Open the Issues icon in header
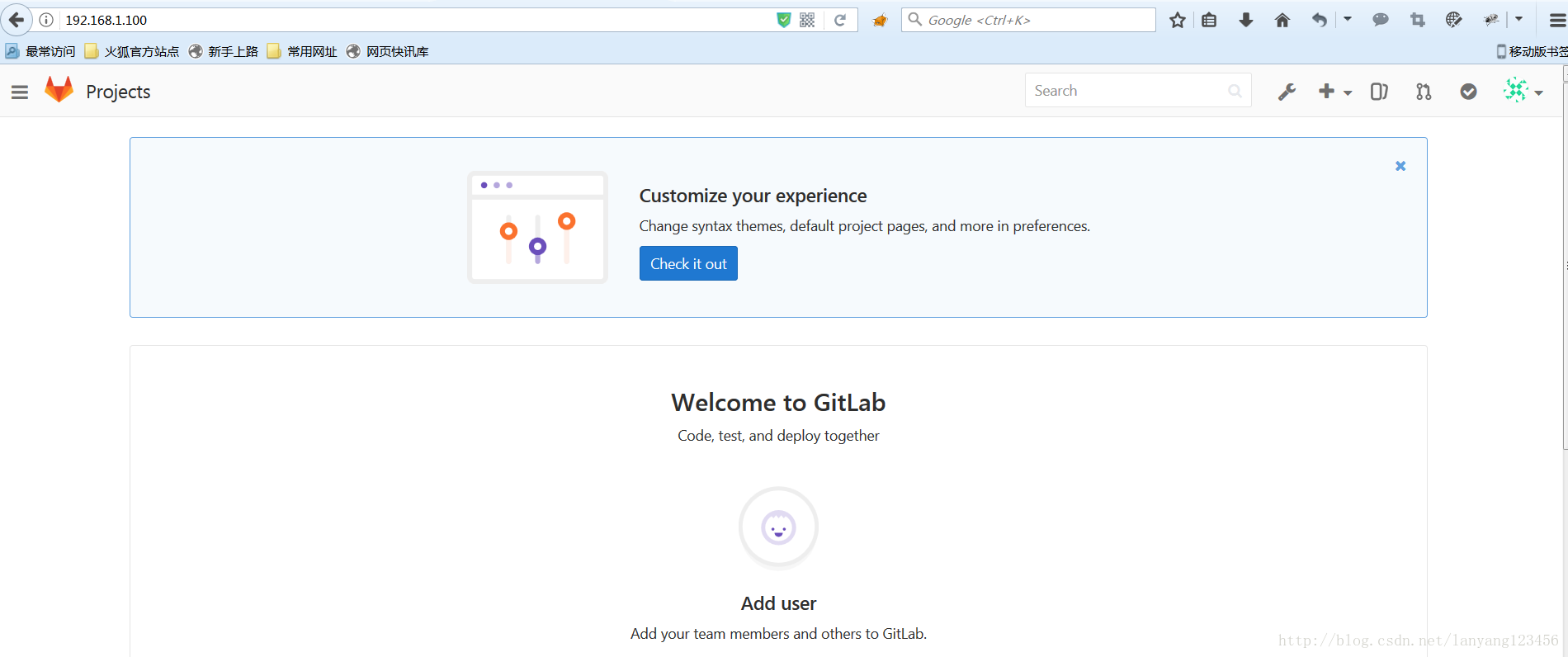The height and width of the screenshot is (657, 1568). (x=1379, y=92)
